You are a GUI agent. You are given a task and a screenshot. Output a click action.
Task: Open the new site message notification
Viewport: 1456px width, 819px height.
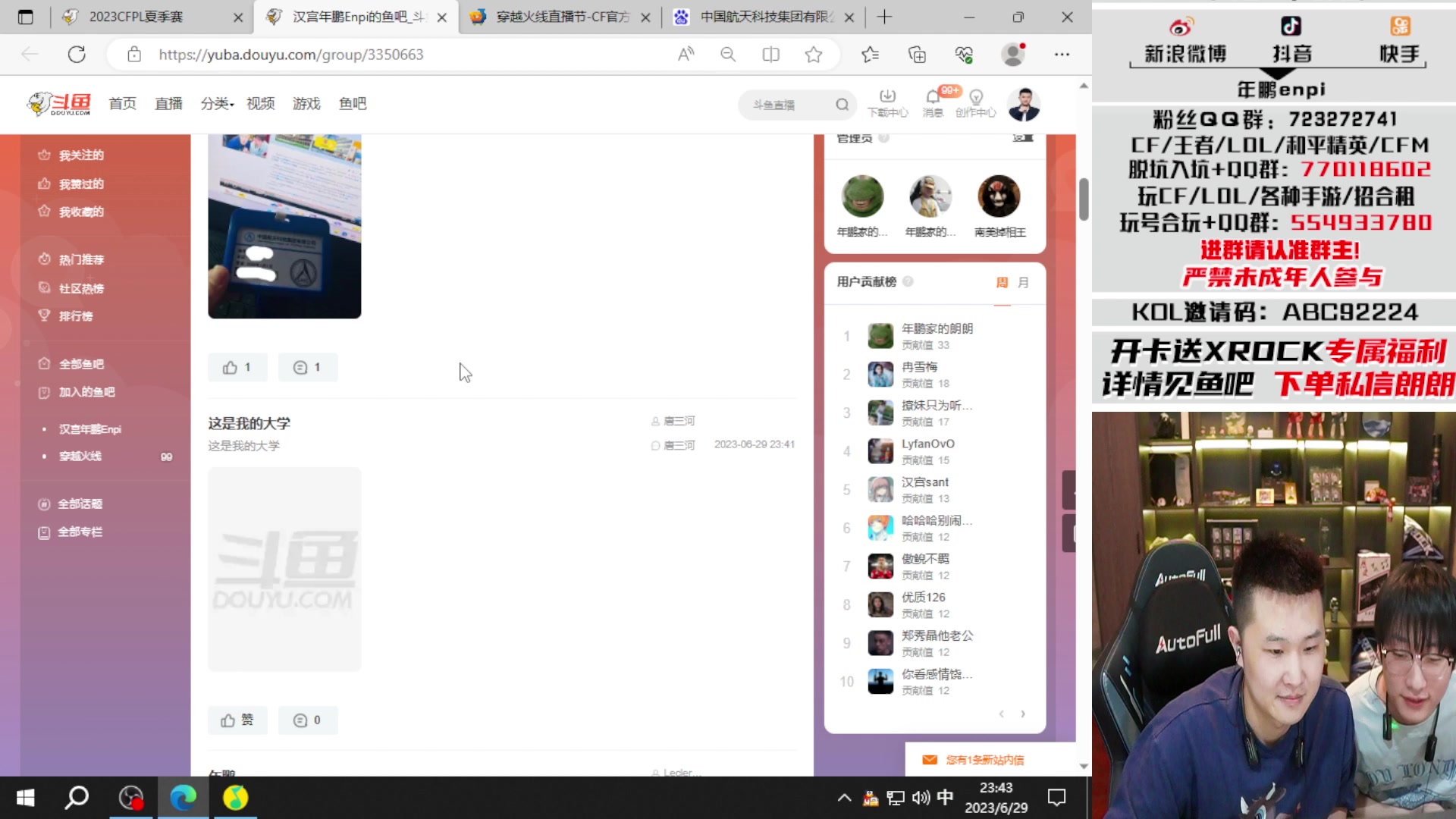(984, 760)
